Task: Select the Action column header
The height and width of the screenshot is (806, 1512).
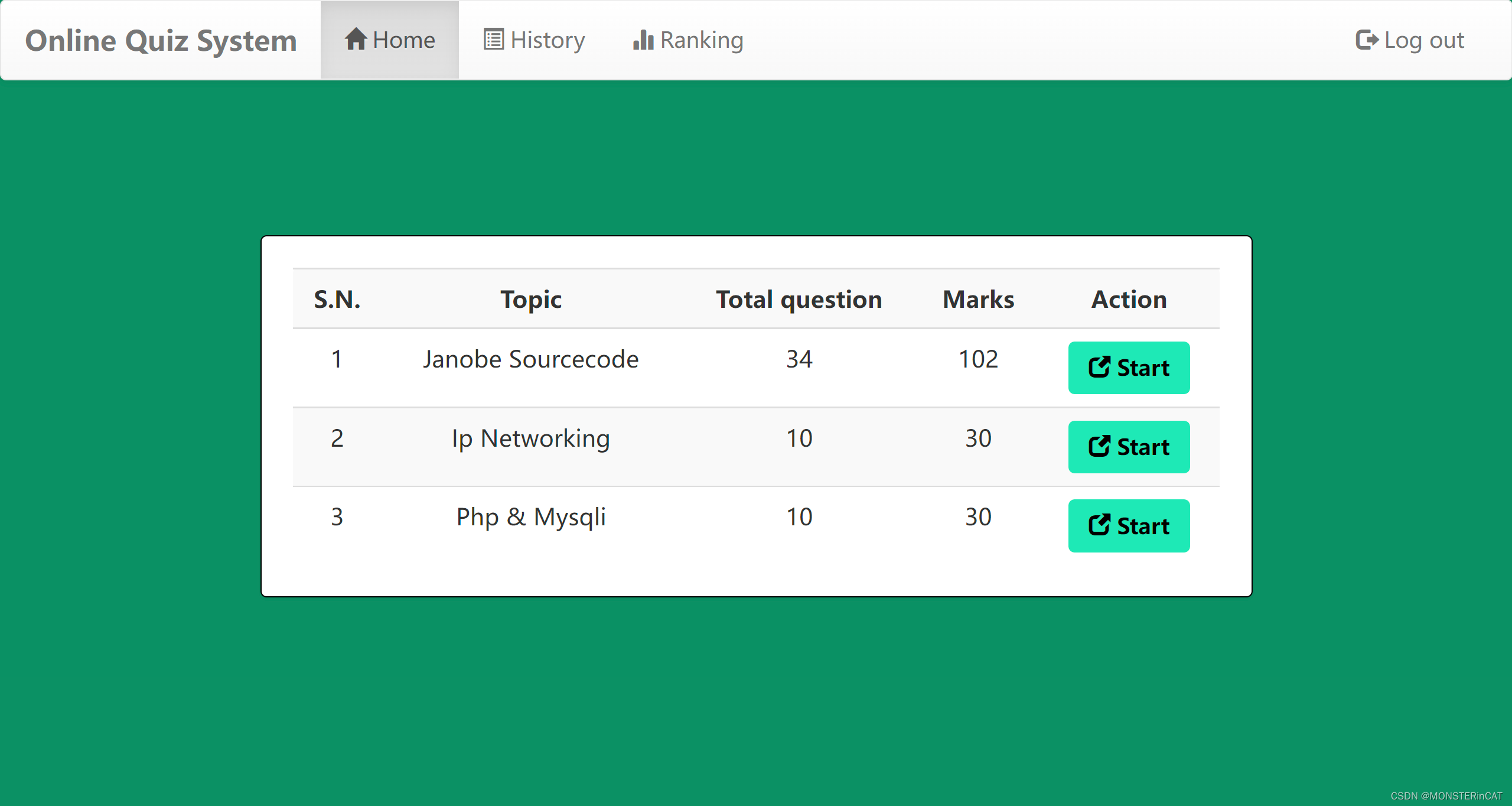Action: click(x=1129, y=300)
